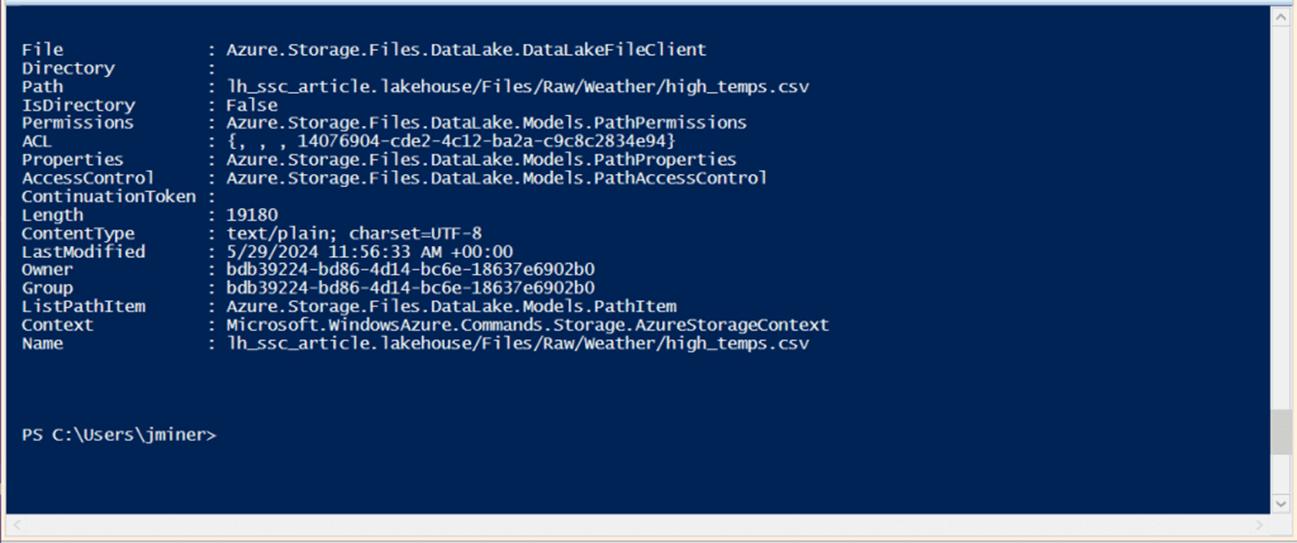Click the vertical scrollbar thumb
This screenshot has width=1297, height=543.
pyautogui.click(x=1280, y=432)
